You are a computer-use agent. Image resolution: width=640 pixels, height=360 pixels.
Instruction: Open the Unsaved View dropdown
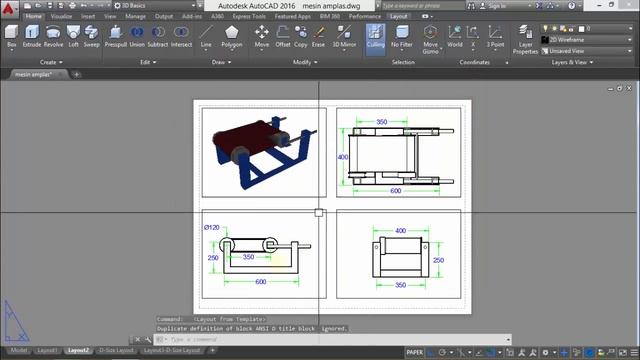click(587, 51)
